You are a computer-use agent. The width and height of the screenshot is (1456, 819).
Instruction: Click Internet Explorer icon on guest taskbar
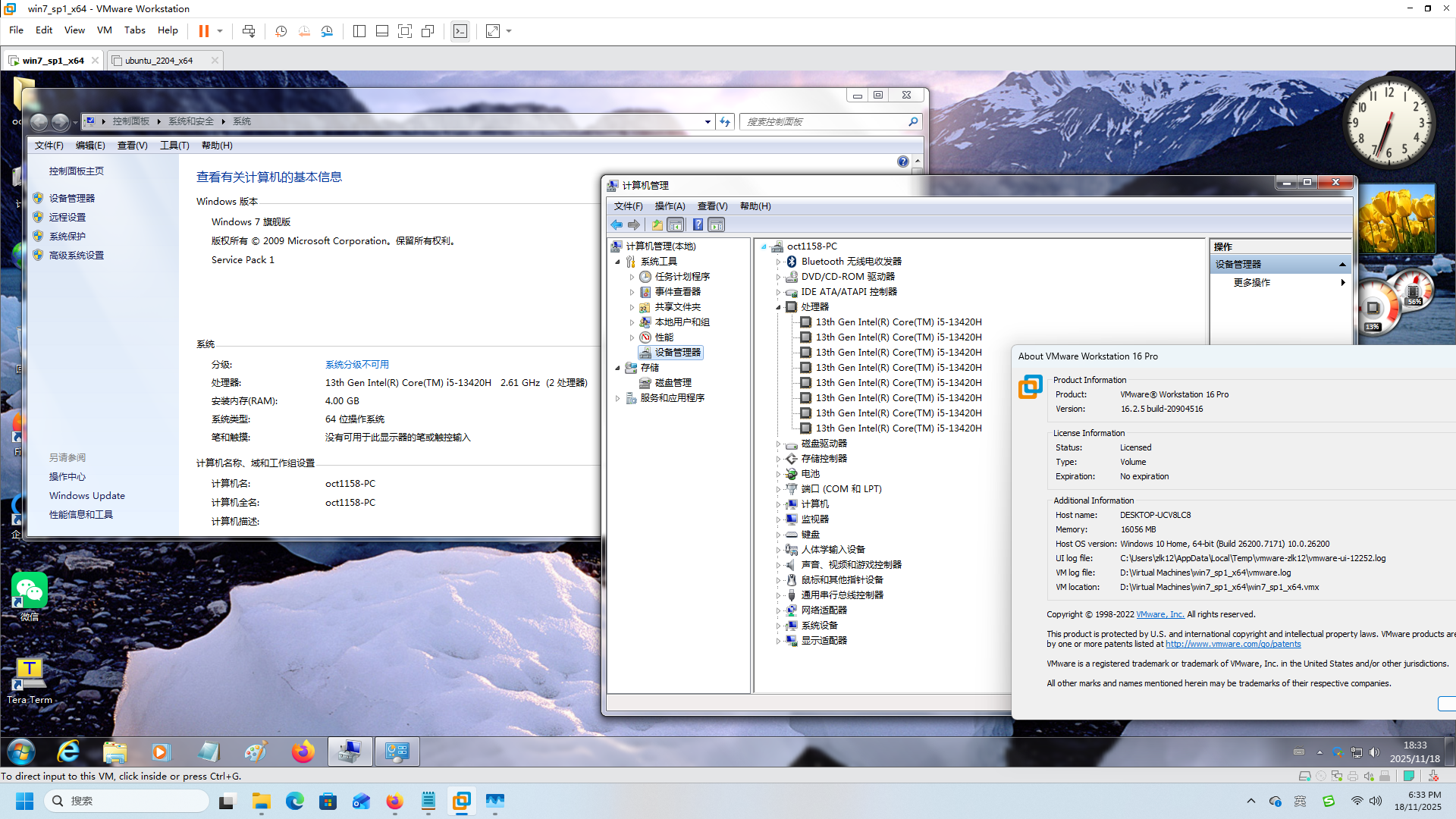68,752
